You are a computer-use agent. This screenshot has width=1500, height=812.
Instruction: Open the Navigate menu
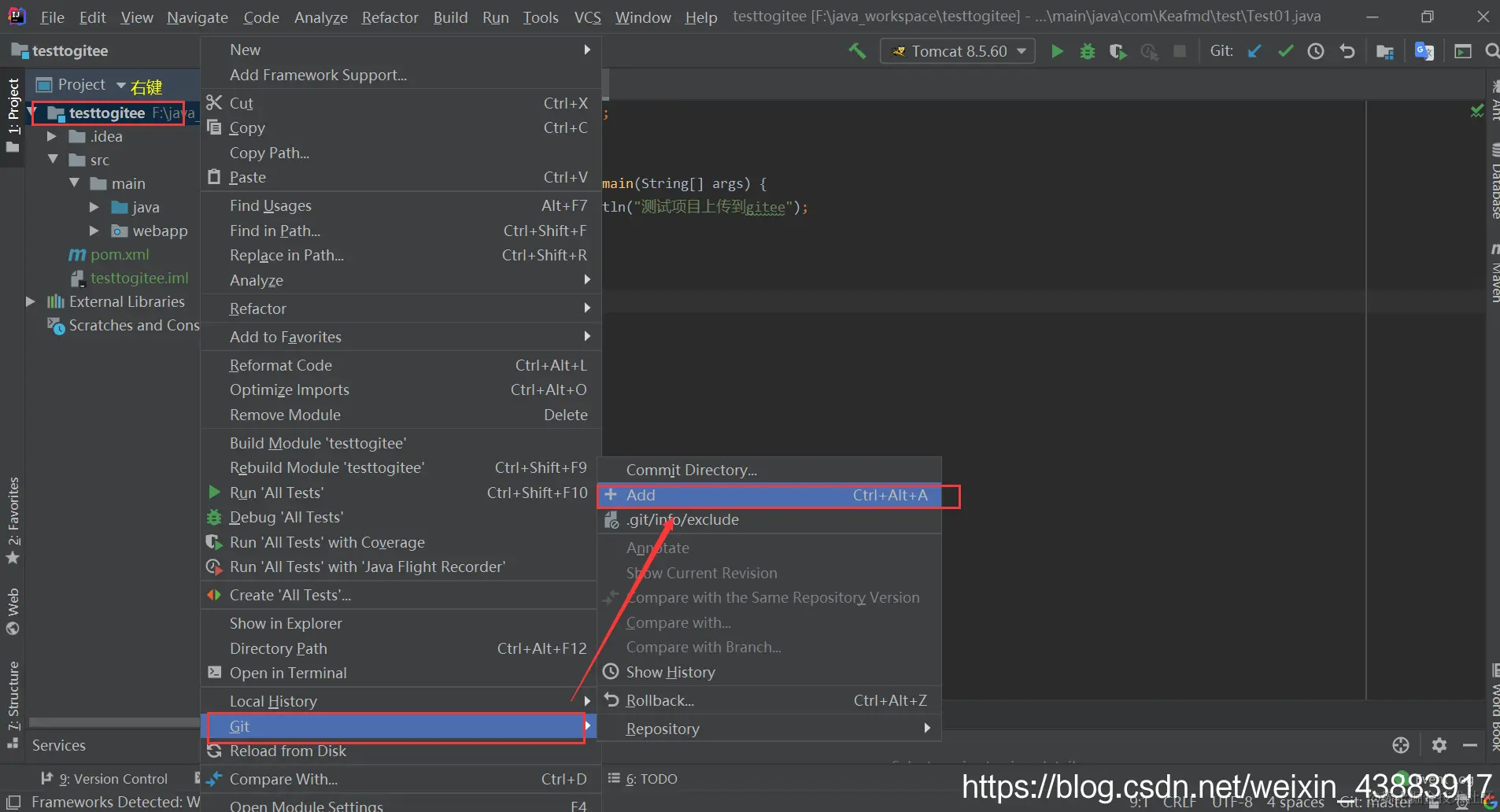pos(198,17)
